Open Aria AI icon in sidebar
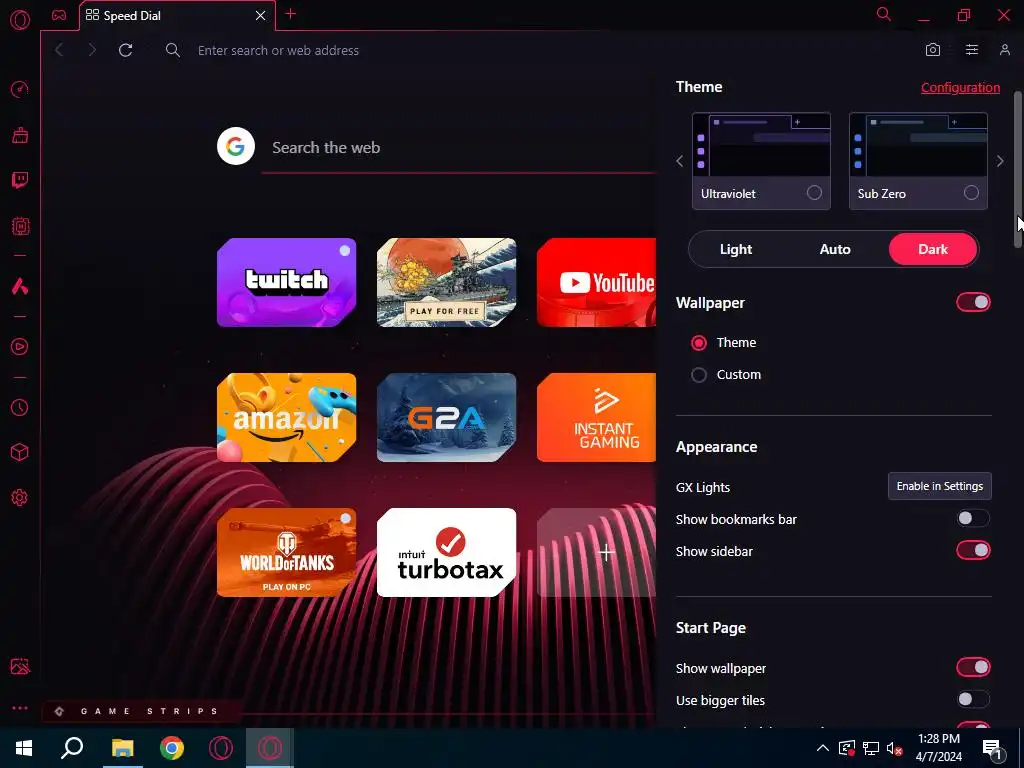This screenshot has height=768, width=1024. coord(20,286)
